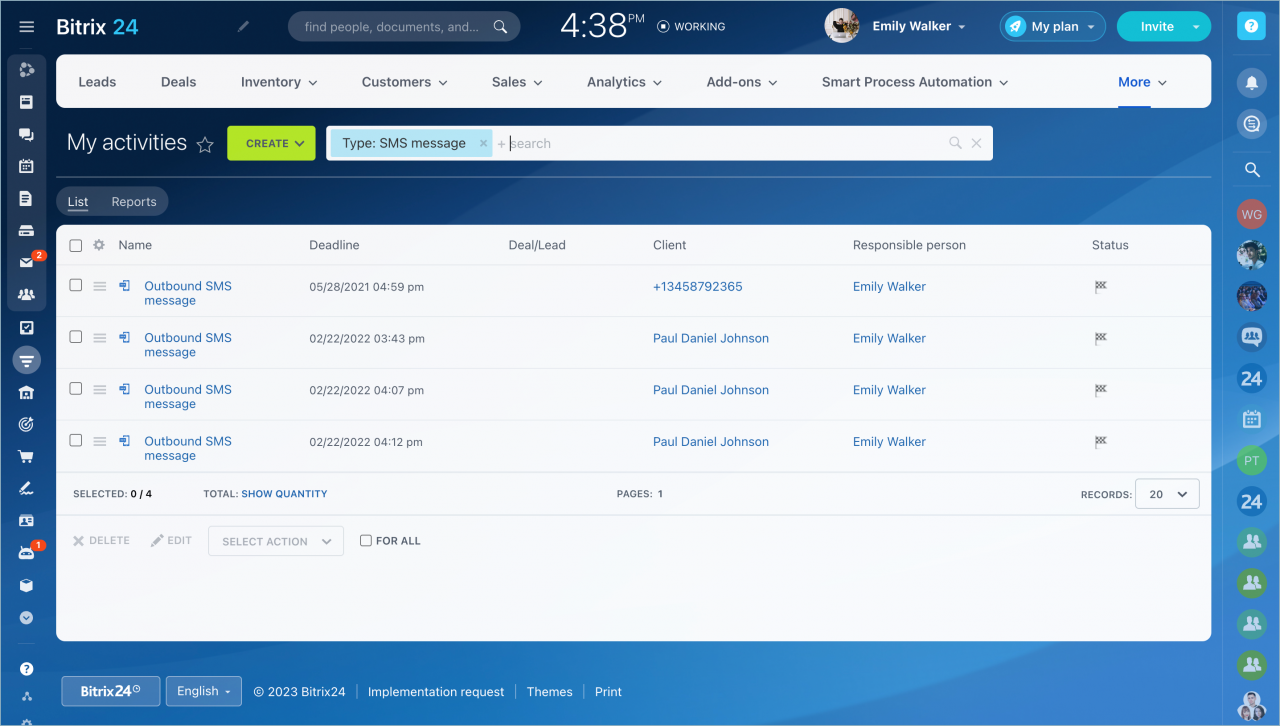Click the pencil edit icon beside Bitrix 24
The image size is (1280, 726).
point(243,27)
